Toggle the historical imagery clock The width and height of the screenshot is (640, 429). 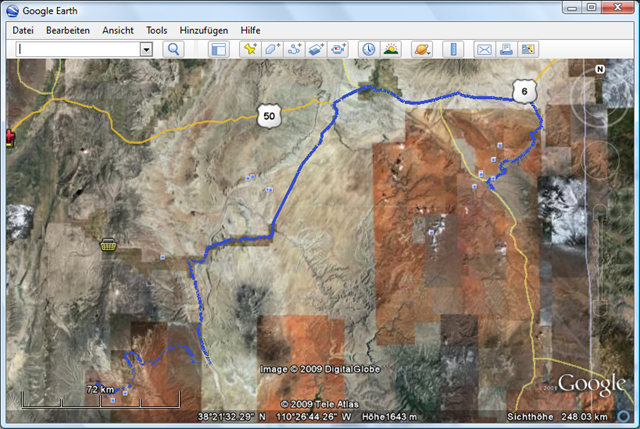(368, 49)
